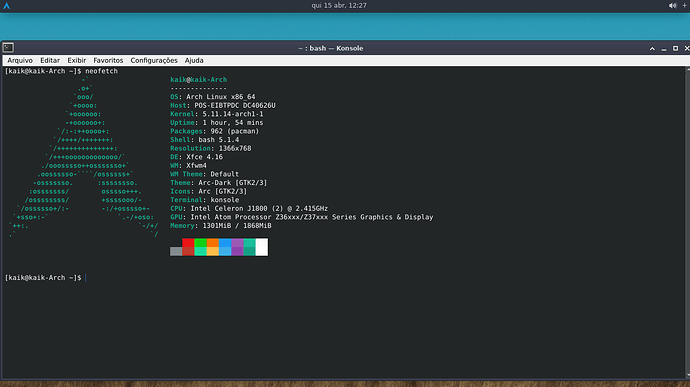Click the 'Shell: bash 5.1.4' line
Viewport: 690px width, 387px height.
pos(205,140)
